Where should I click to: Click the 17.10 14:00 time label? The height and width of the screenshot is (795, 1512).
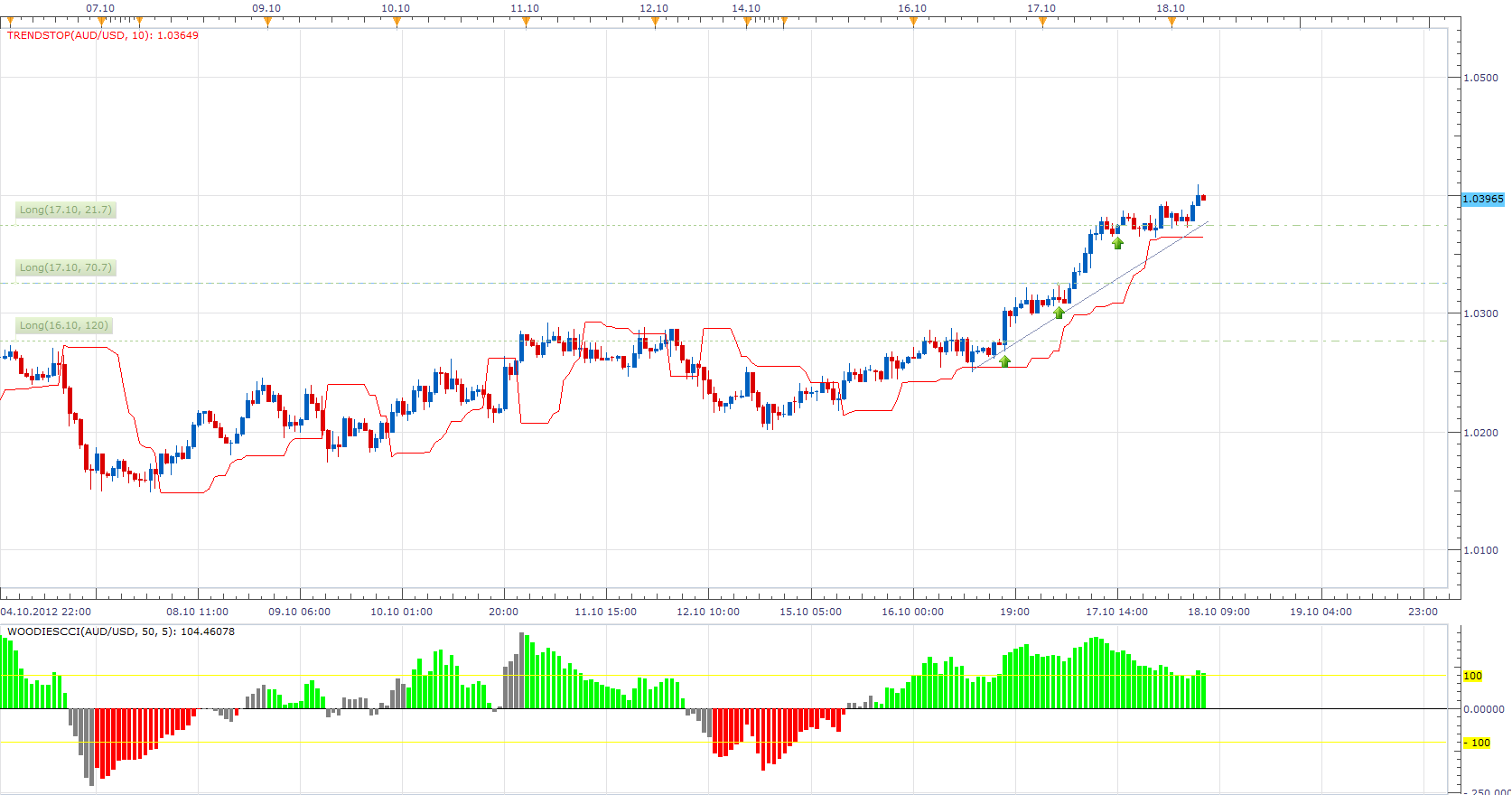1116,612
